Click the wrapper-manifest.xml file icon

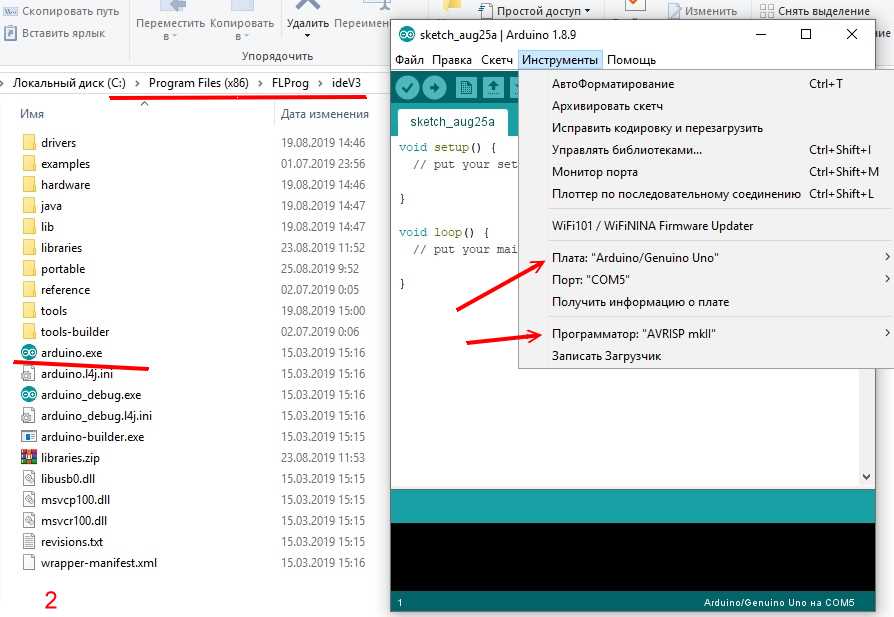(x=29, y=563)
